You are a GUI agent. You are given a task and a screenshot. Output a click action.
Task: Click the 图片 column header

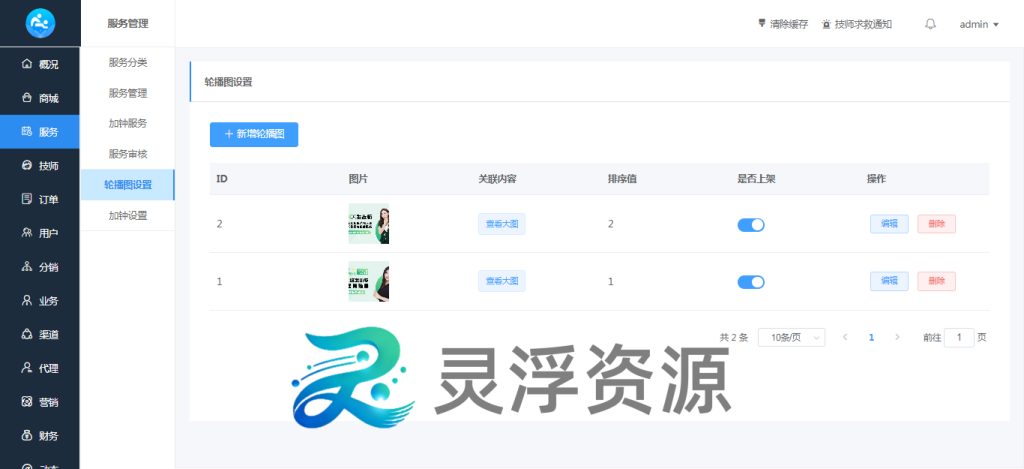tap(359, 179)
